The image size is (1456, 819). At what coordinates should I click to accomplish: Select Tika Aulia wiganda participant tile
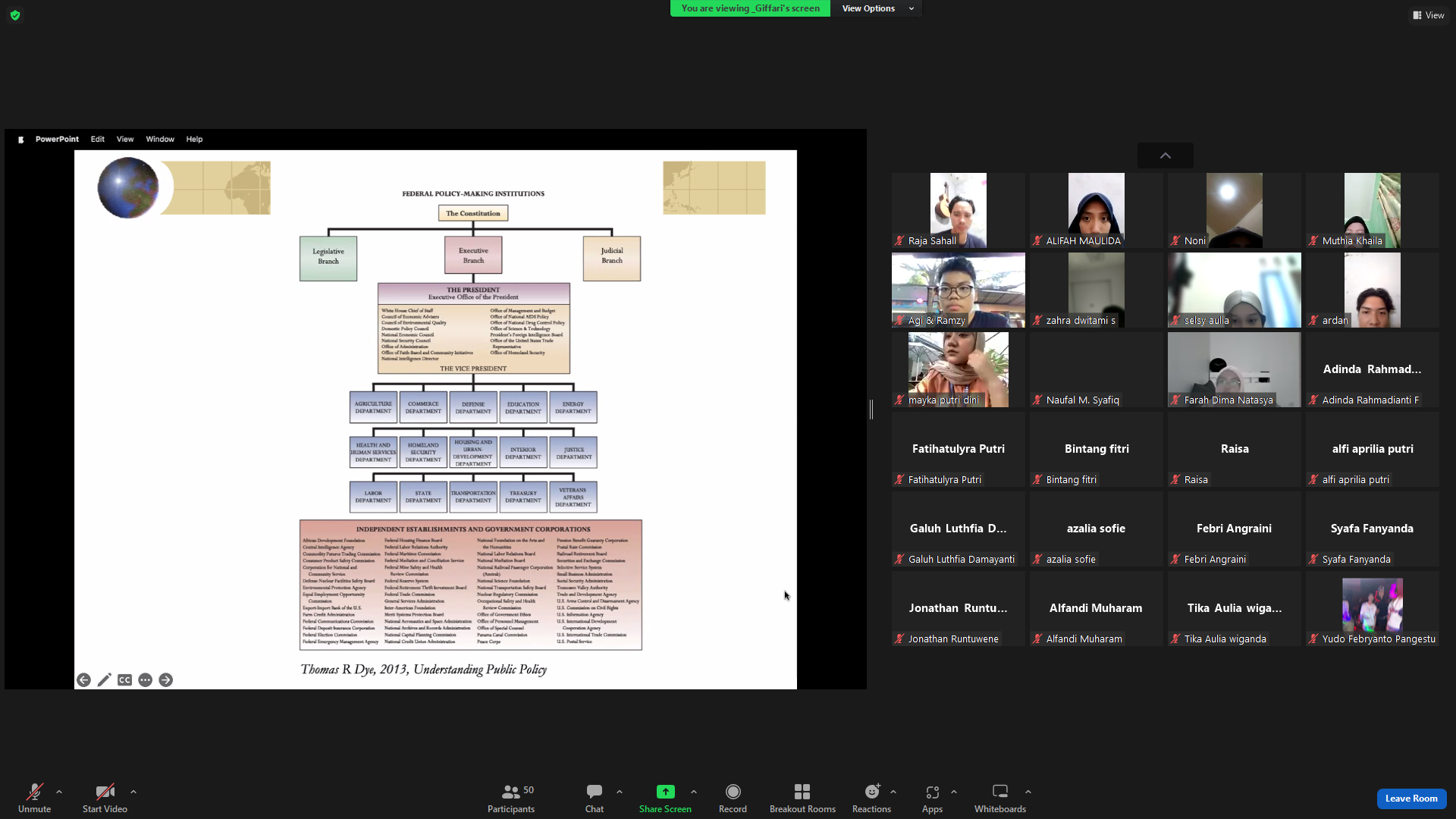click(x=1235, y=609)
